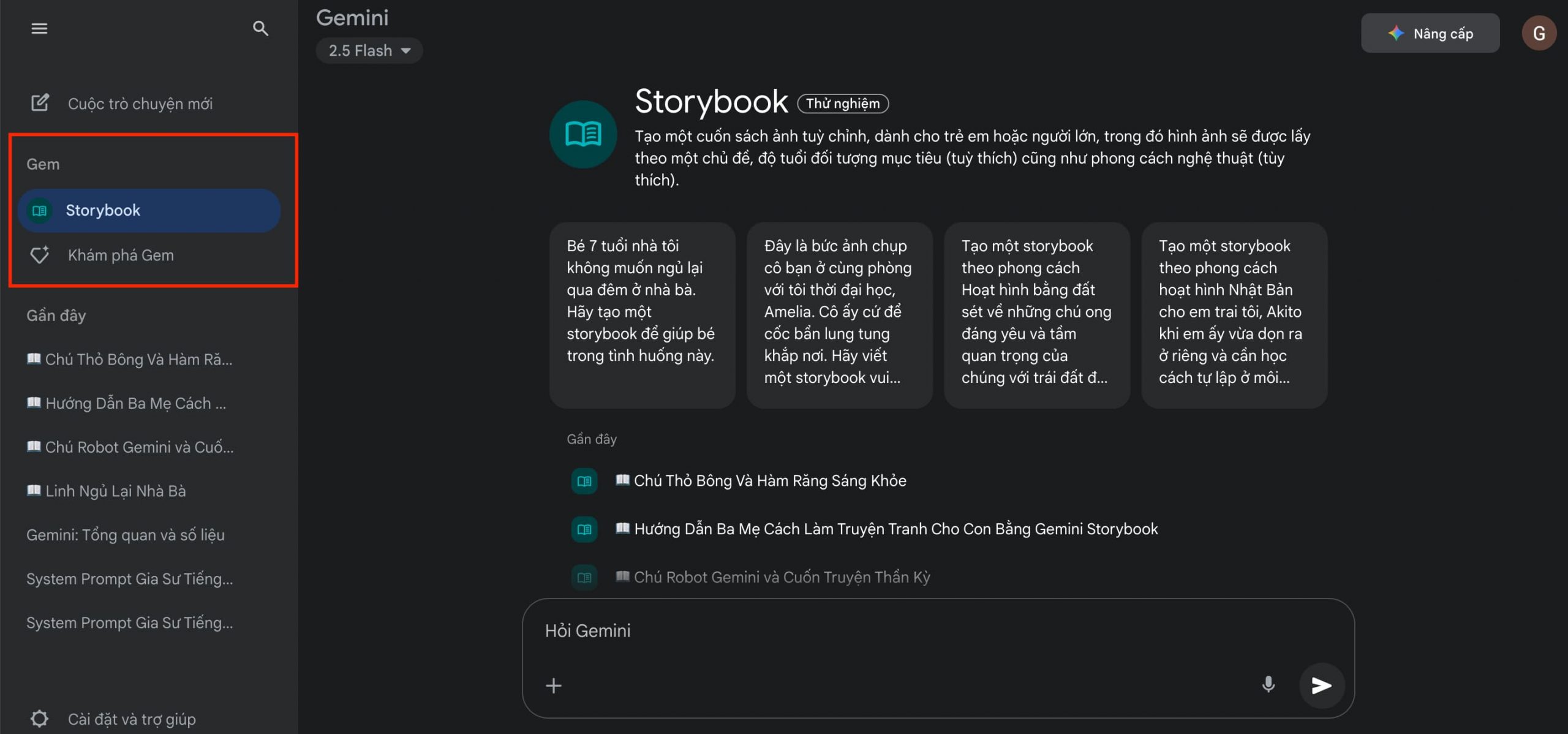Click the gem icon beside 'Hướng Dẫn Ba Mẹ' recent item
Viewport: 1568px width, 734px height.
coord(584,529)
